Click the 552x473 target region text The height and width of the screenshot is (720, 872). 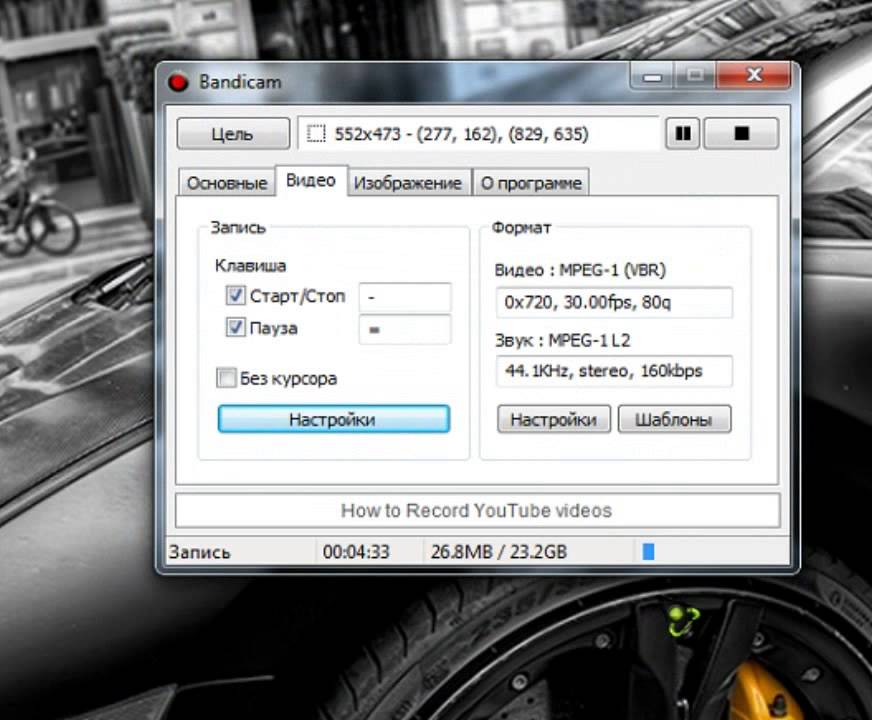point(461,134)
